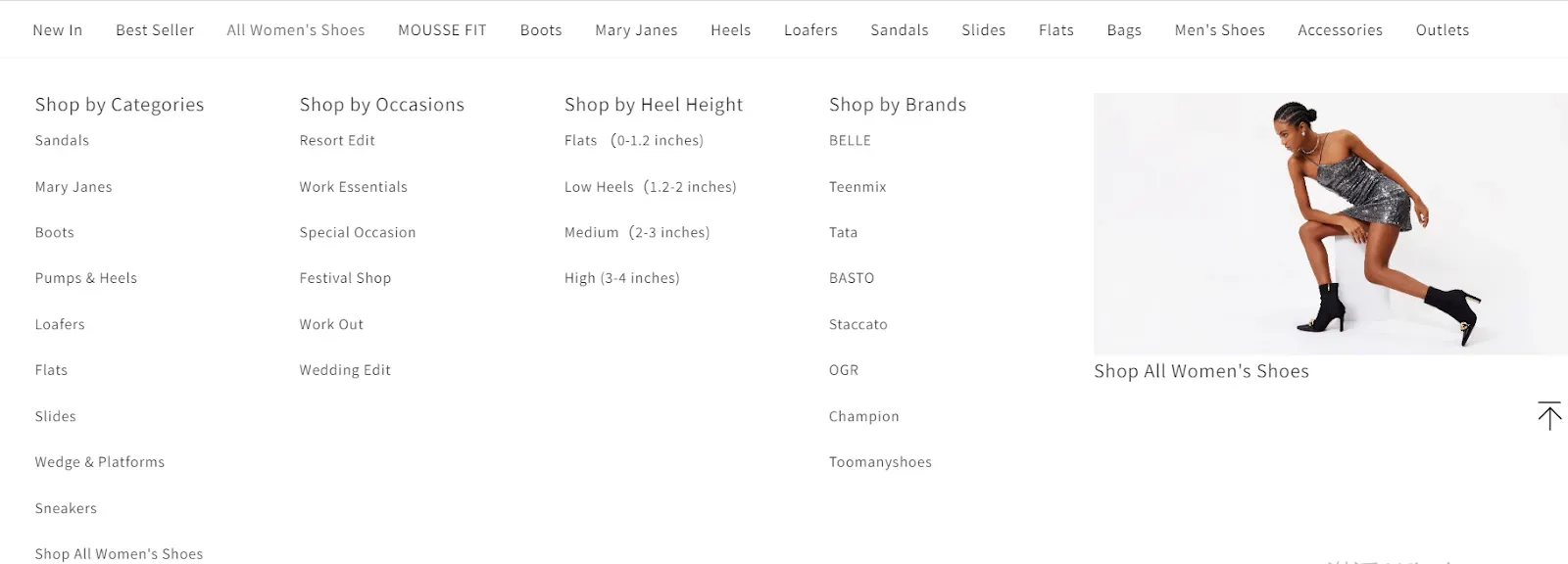This screenshot has height=564, width=1568.
Task: Open the Sneakers category link
Action: [66, 508]
